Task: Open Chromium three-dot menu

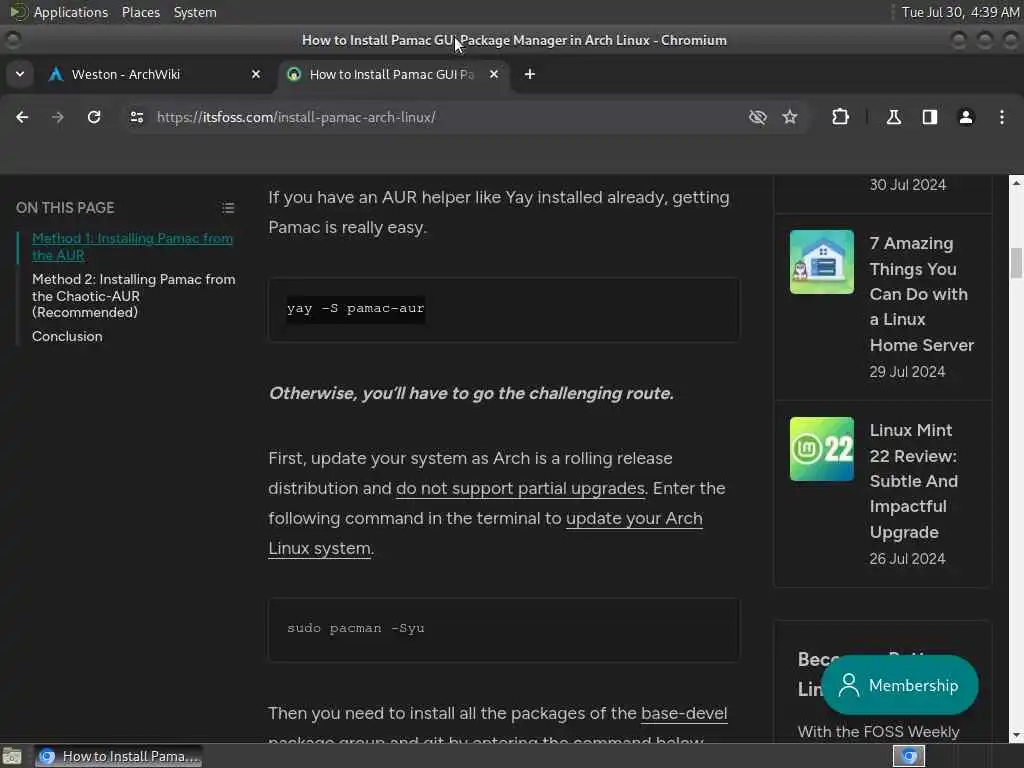Action: click(1002, 117)
